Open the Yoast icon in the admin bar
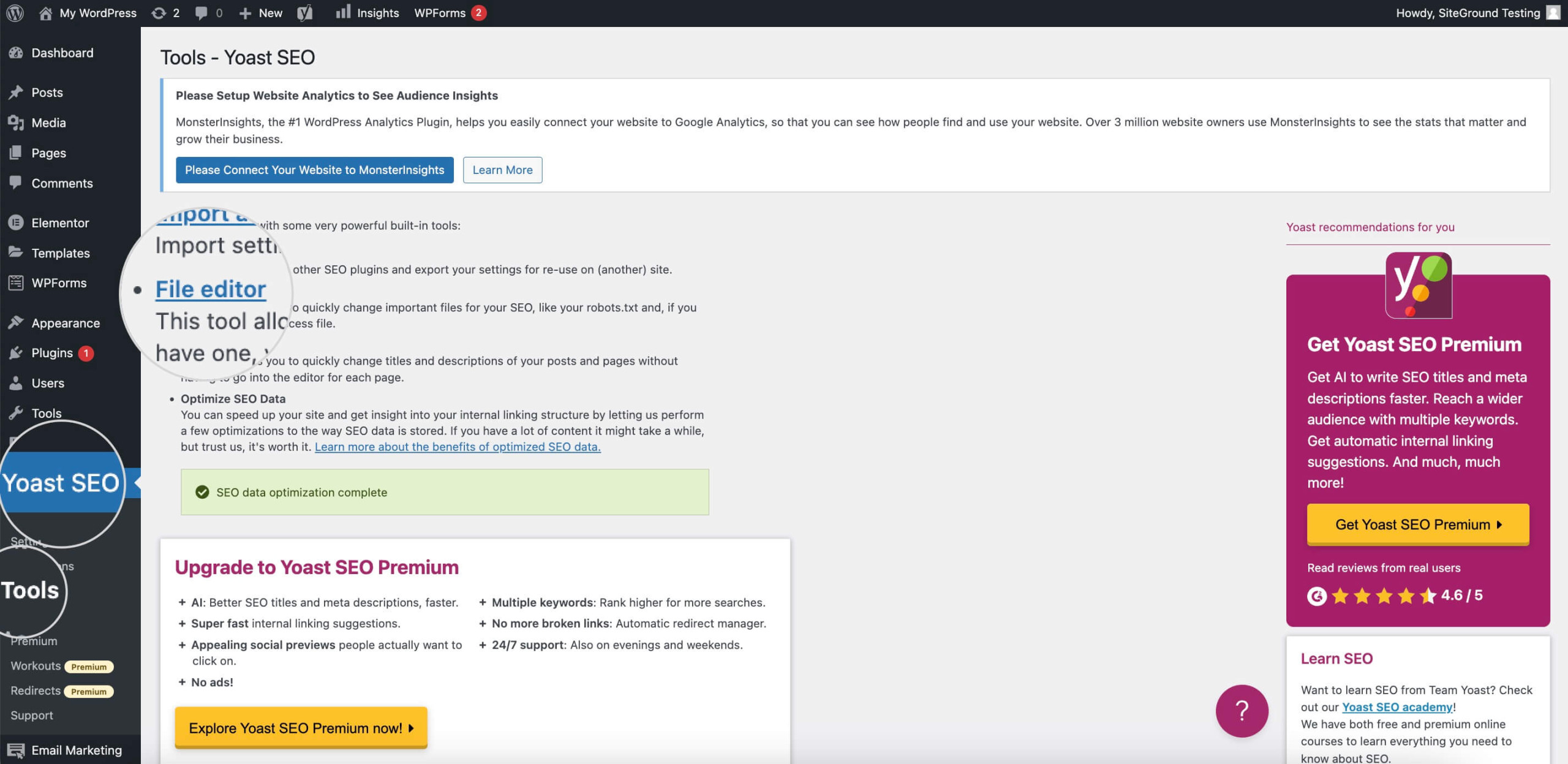The image size is (1568, 764). (304, 13)
